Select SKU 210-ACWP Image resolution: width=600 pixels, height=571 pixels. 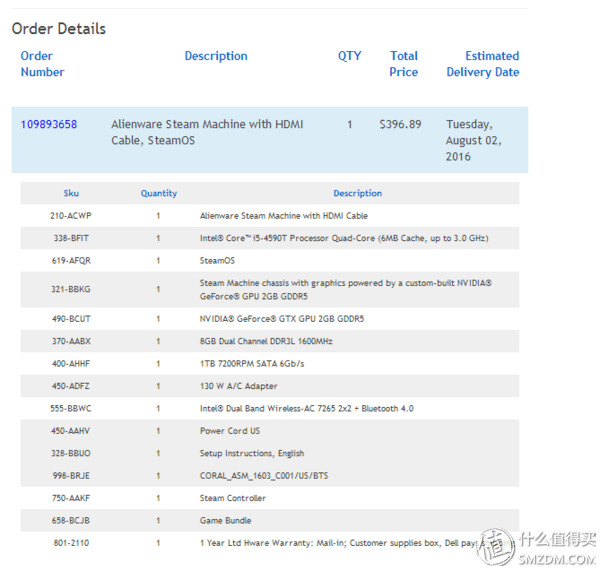pyautogui.click(x=71, y=216)
